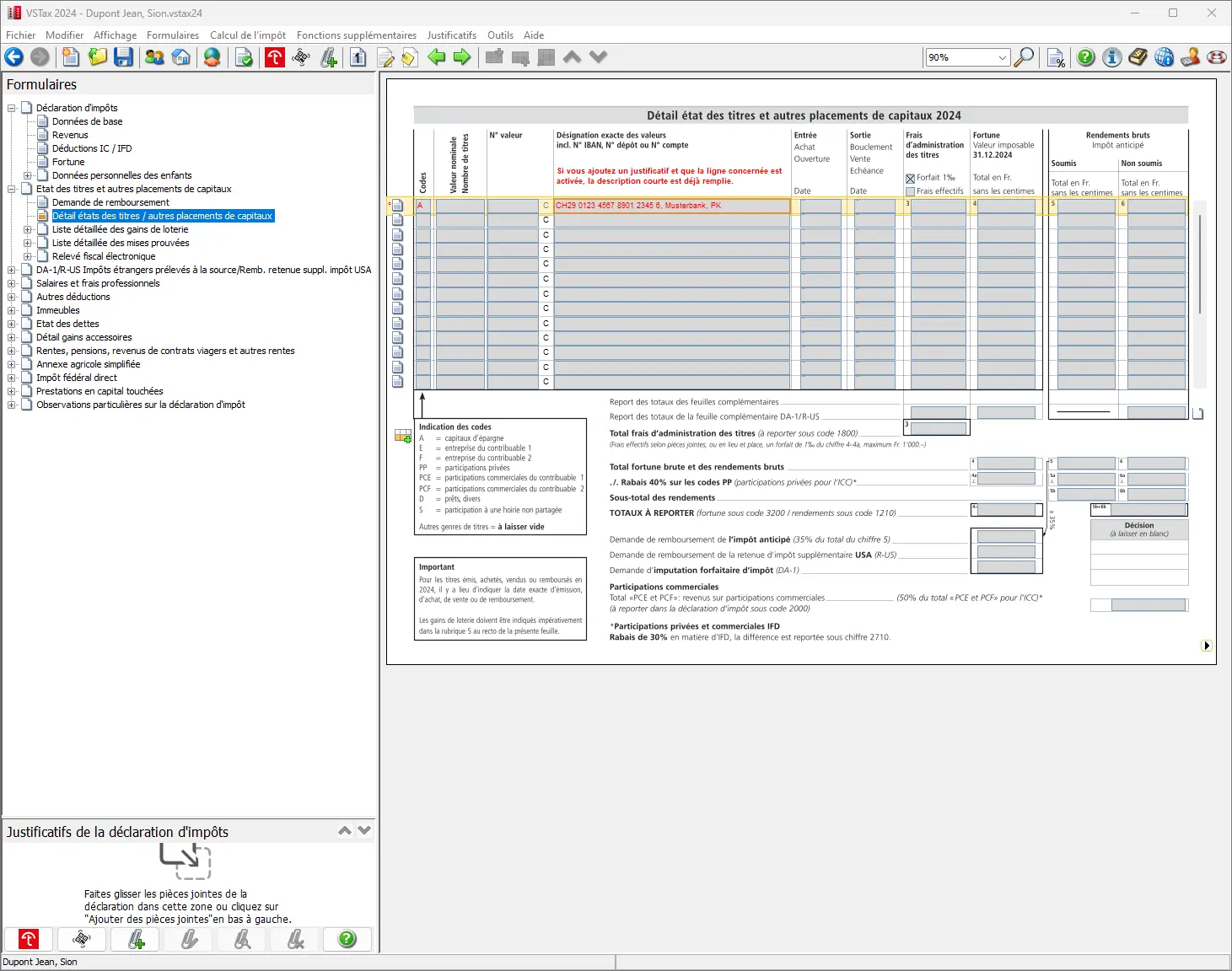1232x971 pixels.
Task: Expand Liste détaillée des gains de loterie
Action: pyautogui.click(x=28, y=229)
